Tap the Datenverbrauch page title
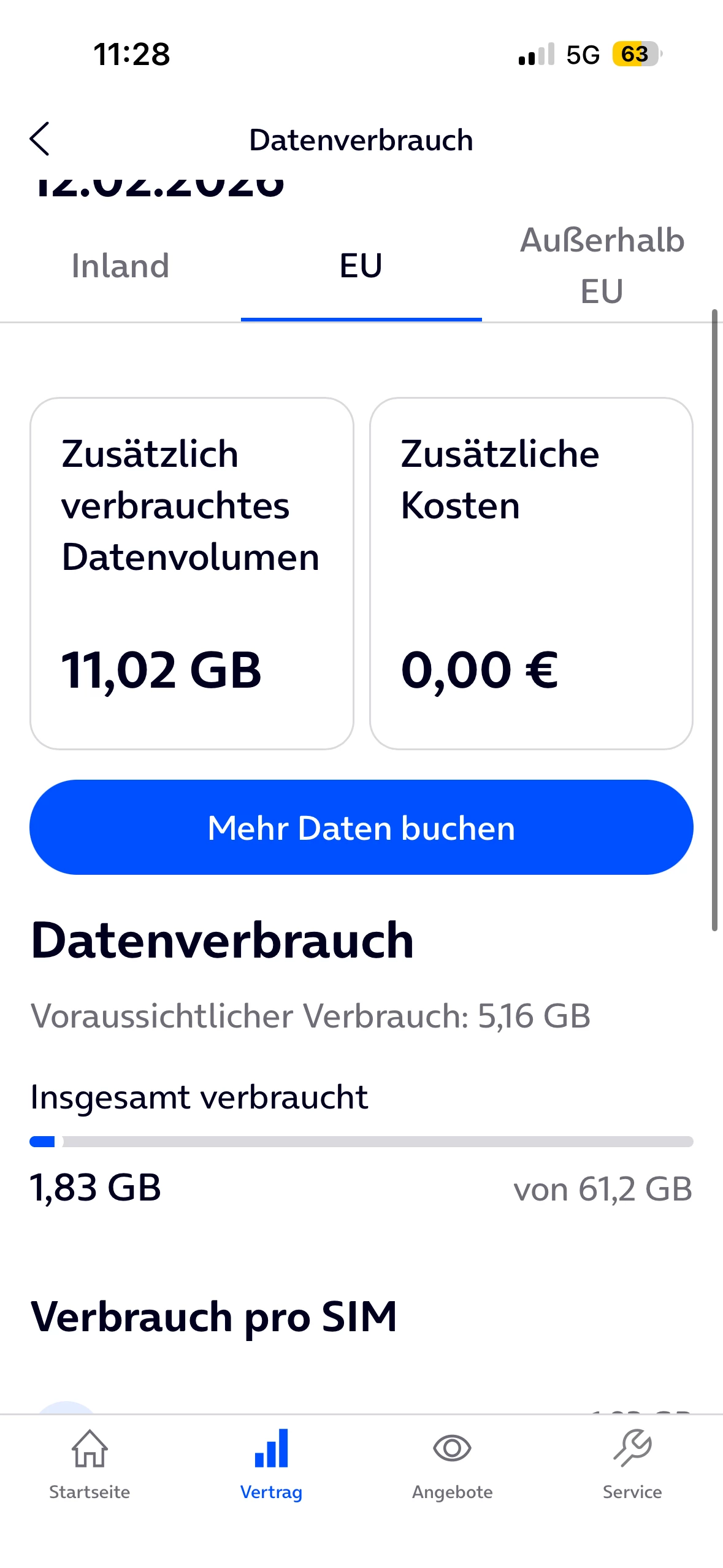This screenshot has width=723, height=1568. [x=361, y=140]
